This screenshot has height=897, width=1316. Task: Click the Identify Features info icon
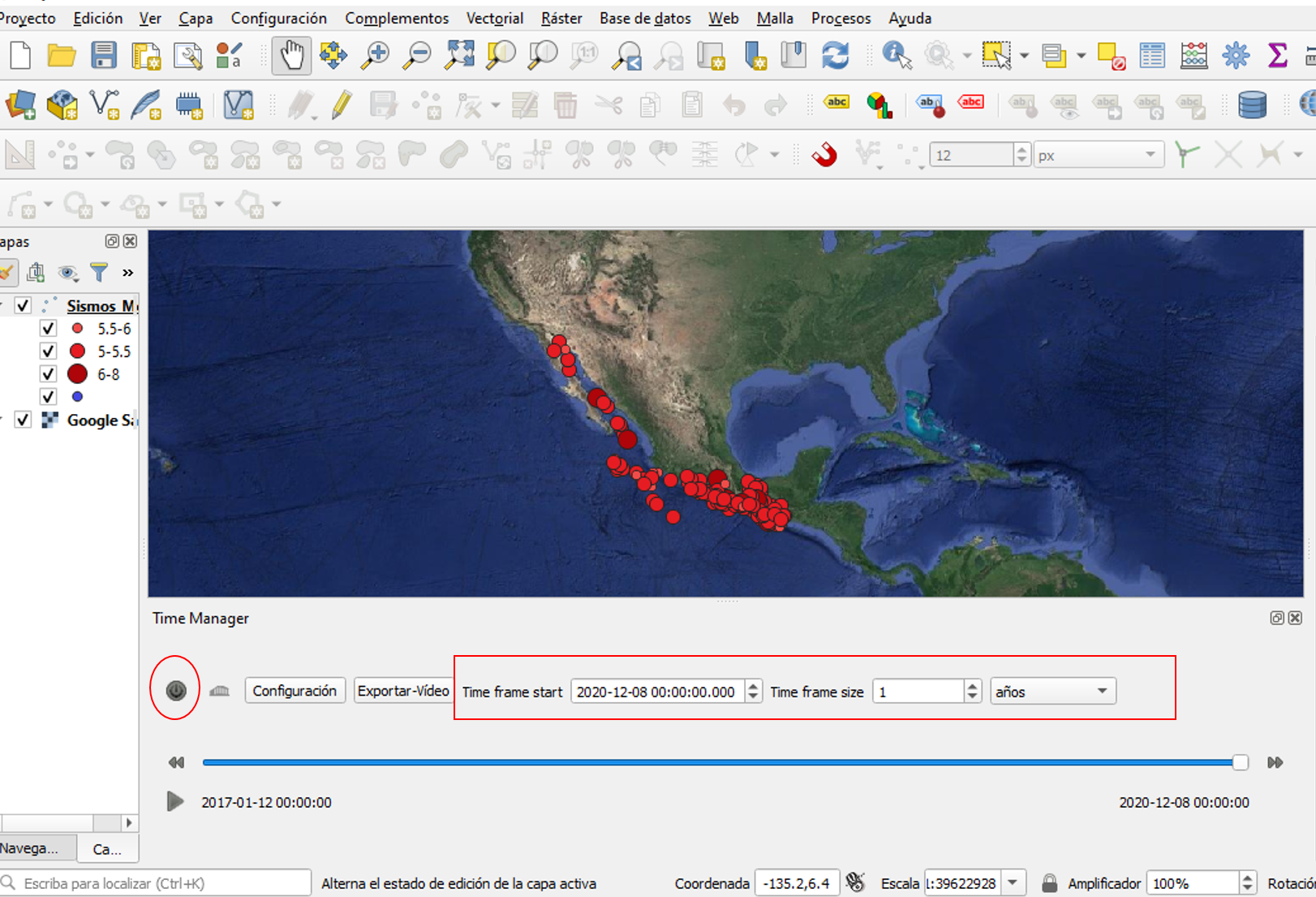[896, 55]
